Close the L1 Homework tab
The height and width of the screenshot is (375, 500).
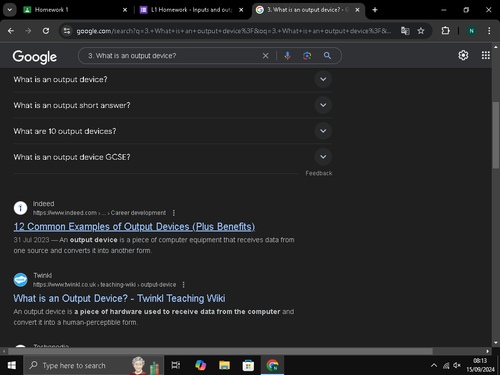(x=241, y=10)
